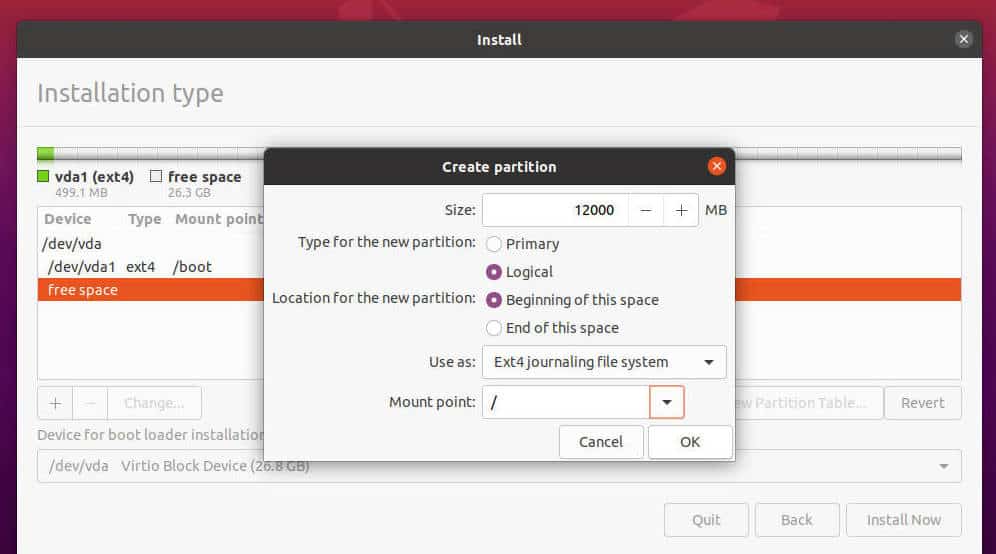
Task: Add a new partition with plus icon
Action: tap(55, 403)
